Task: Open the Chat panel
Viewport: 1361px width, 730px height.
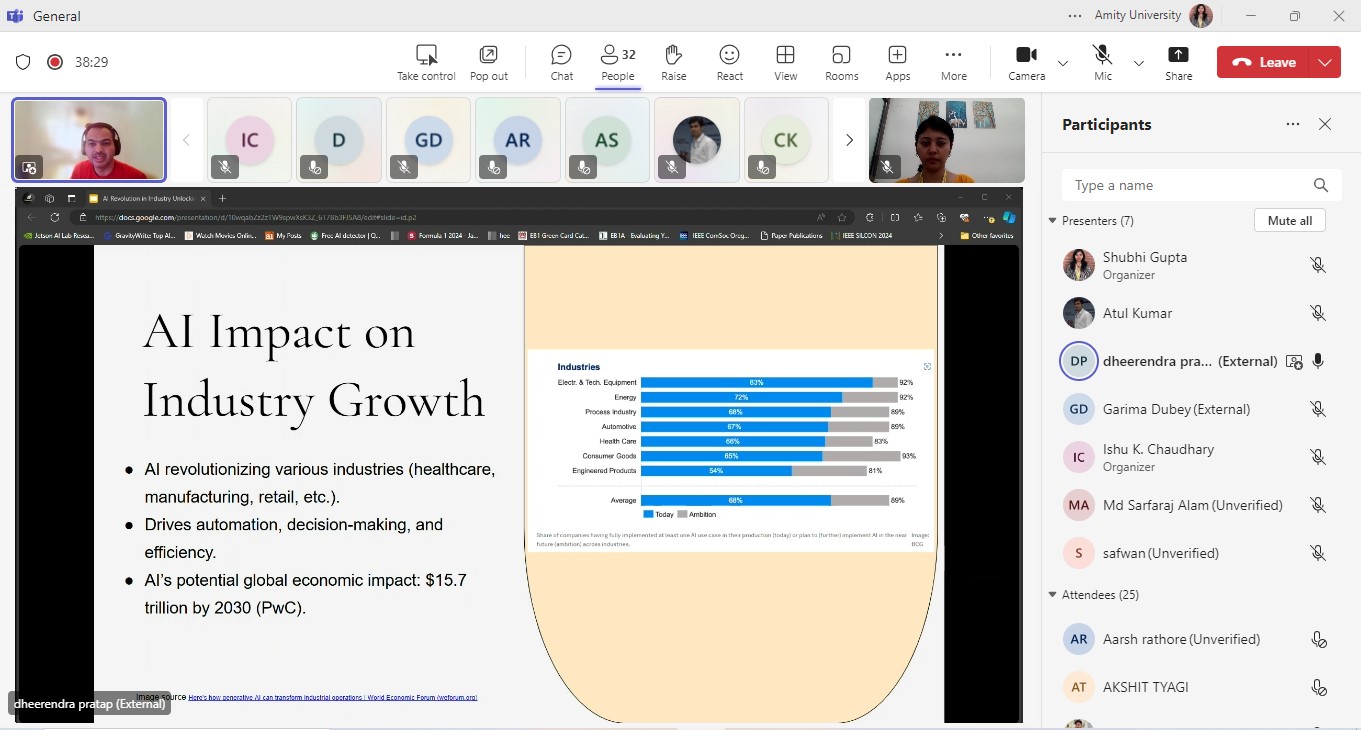Action: coord(562,62)
